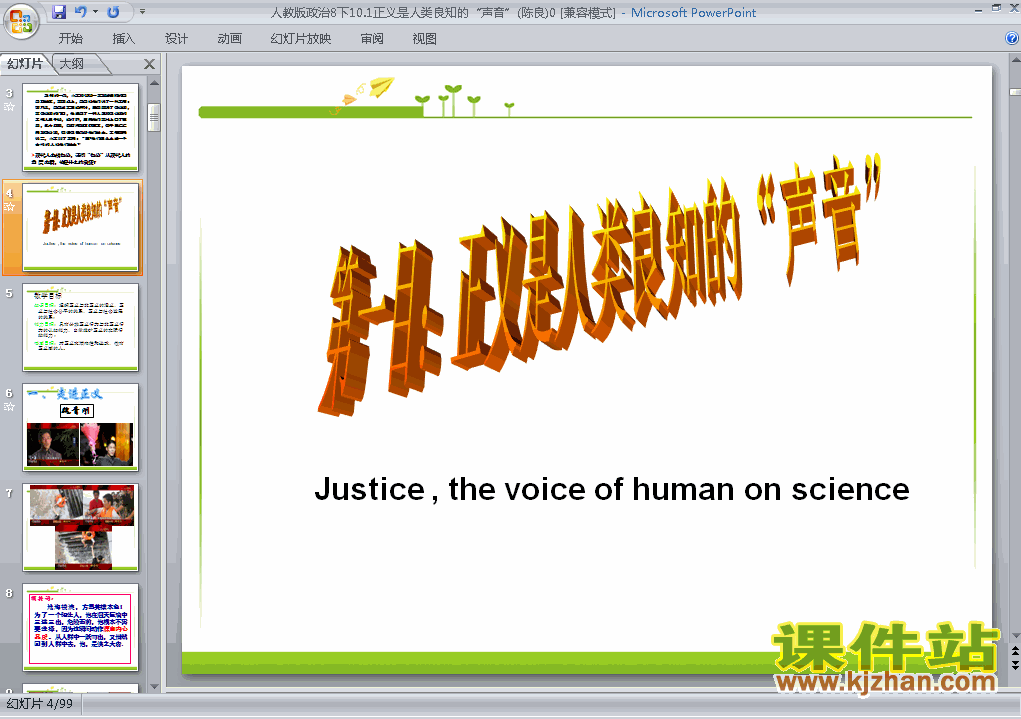
Task: Expand the undo history dropdown arrow
Action: 95,12
